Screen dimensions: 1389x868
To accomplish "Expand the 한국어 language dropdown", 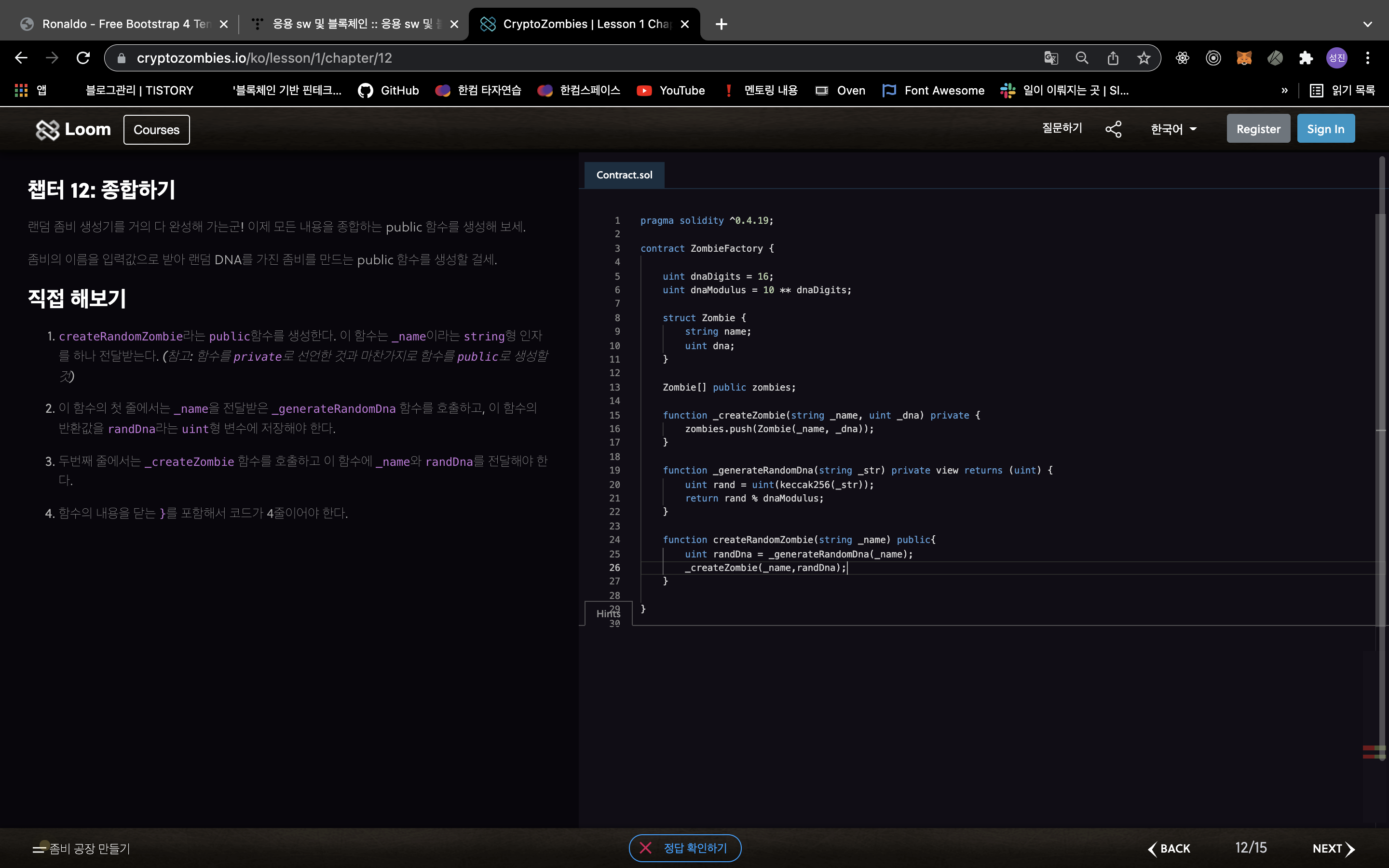I will click(x=1173, y=129).
